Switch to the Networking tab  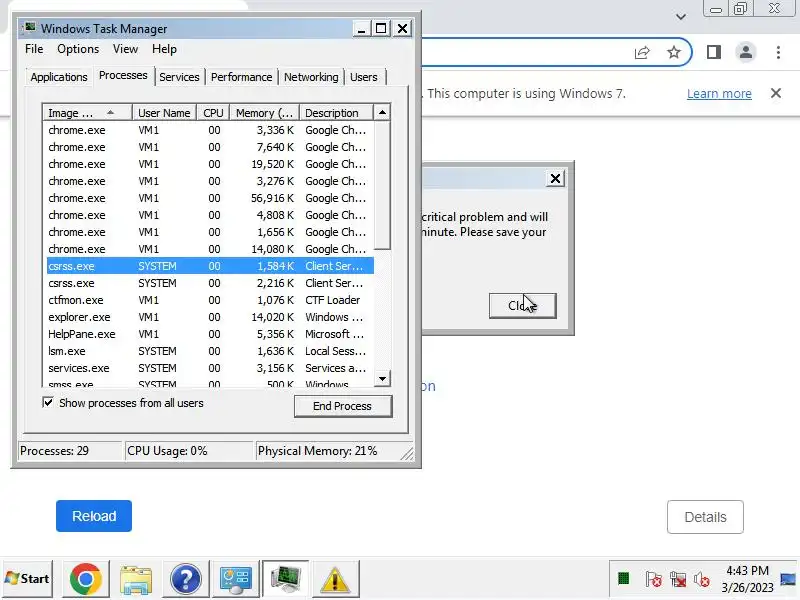coord(311,77)
